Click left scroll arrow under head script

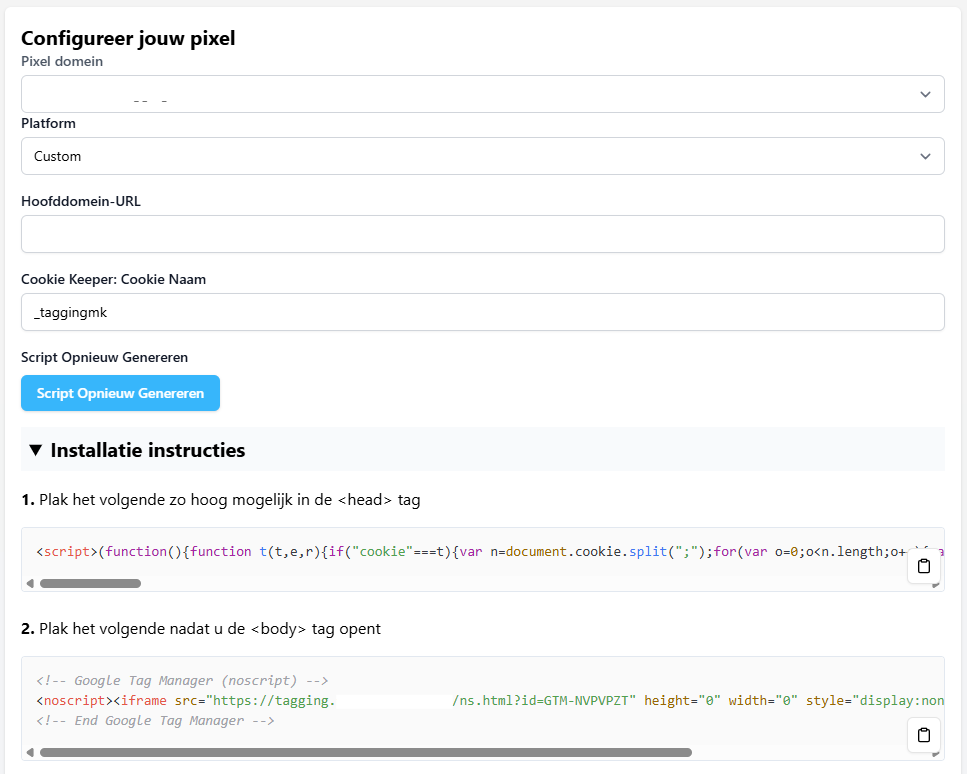tap(29, 583)
